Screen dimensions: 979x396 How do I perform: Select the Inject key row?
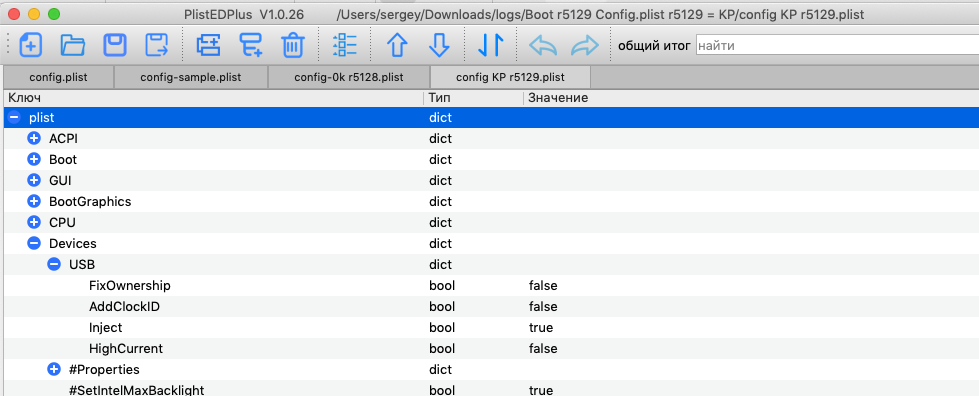click(491, 328)
